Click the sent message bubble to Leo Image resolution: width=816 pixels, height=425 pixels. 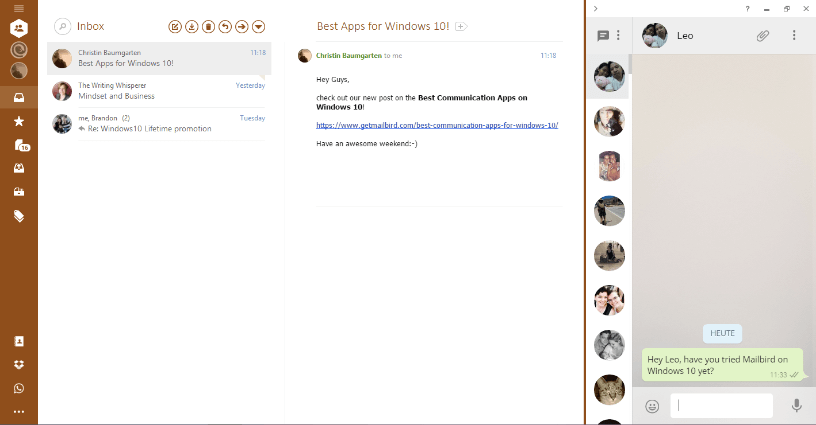[x=722, y=365]
